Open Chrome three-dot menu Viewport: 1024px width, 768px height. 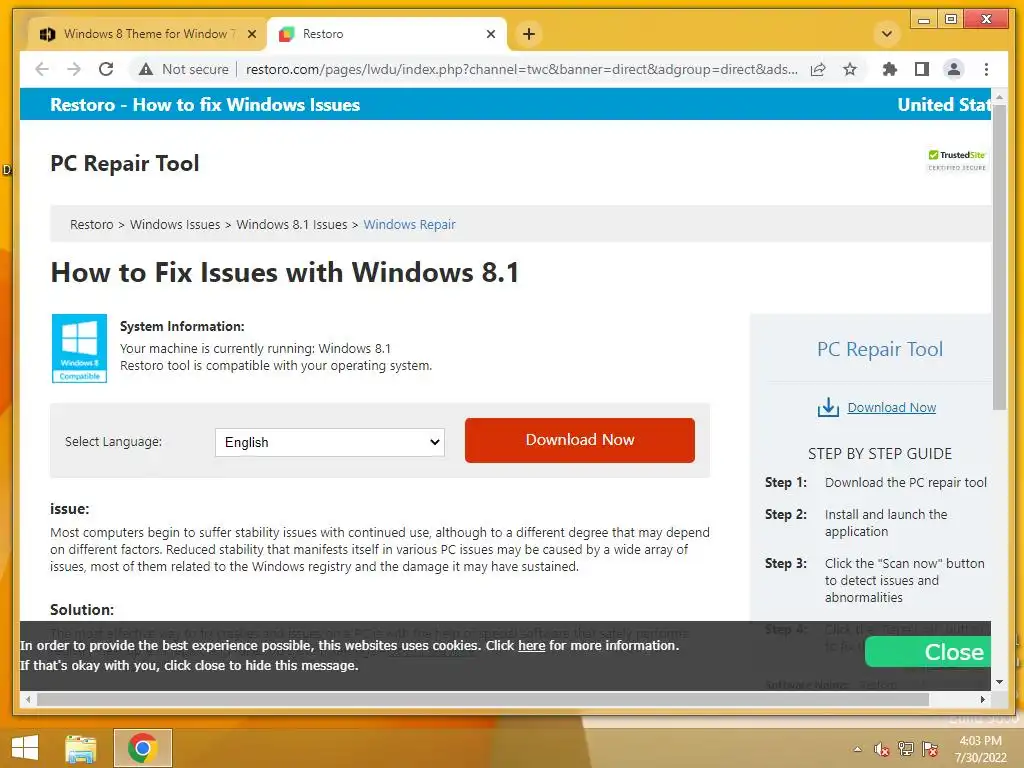(986, 69)
